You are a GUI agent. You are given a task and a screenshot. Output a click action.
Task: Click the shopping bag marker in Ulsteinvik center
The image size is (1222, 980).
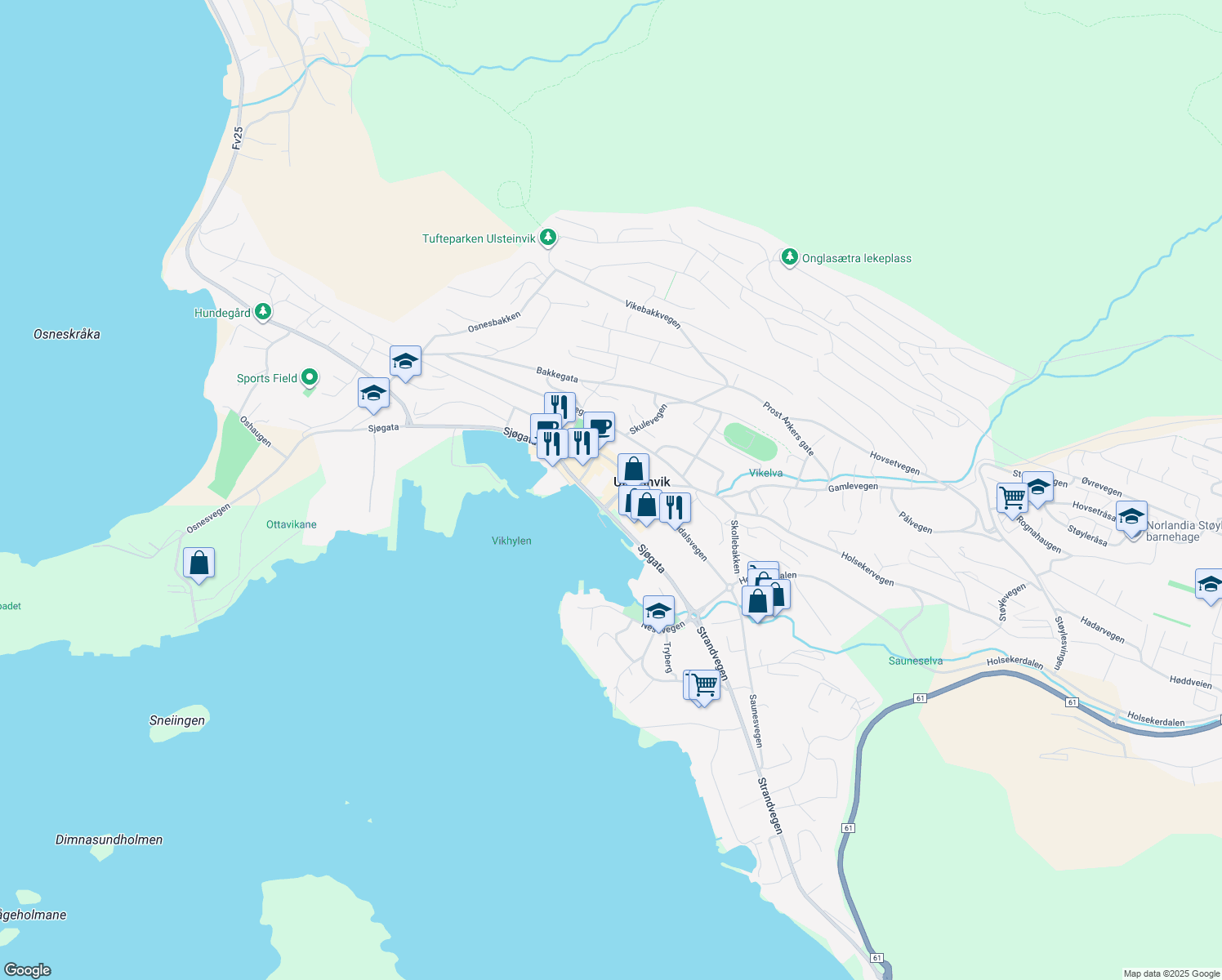(x=633, y=470)
